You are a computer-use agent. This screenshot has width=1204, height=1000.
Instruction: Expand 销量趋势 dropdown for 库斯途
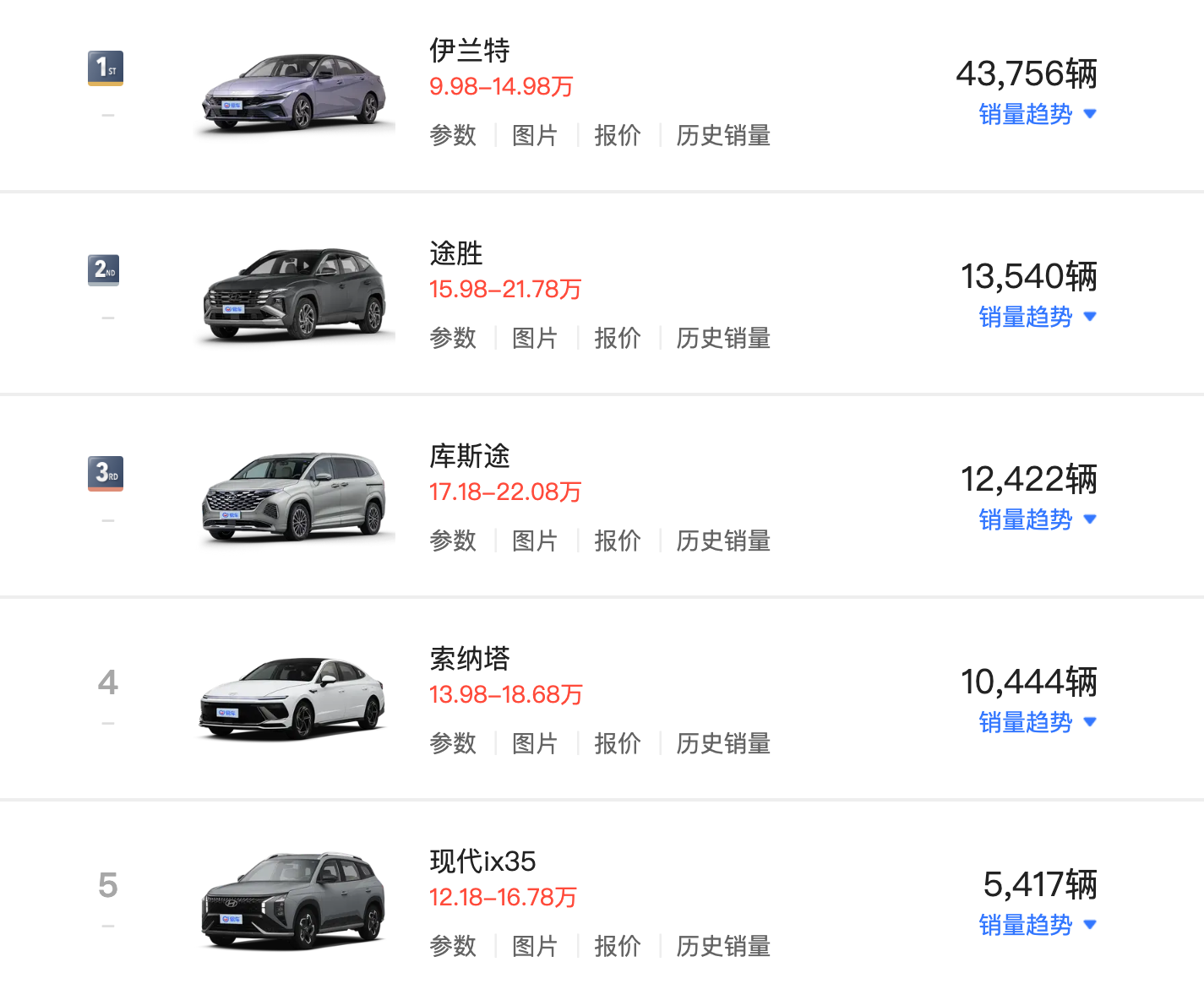pos(1037,519)
